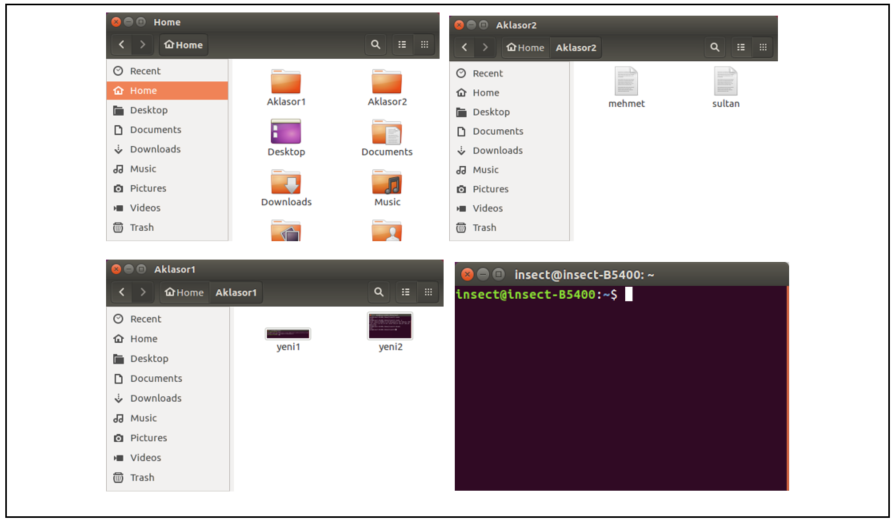Screen dimensions: 894x522
Task: Select Downloads in Aklasor2 window sidebar
Action: (510, 150)
